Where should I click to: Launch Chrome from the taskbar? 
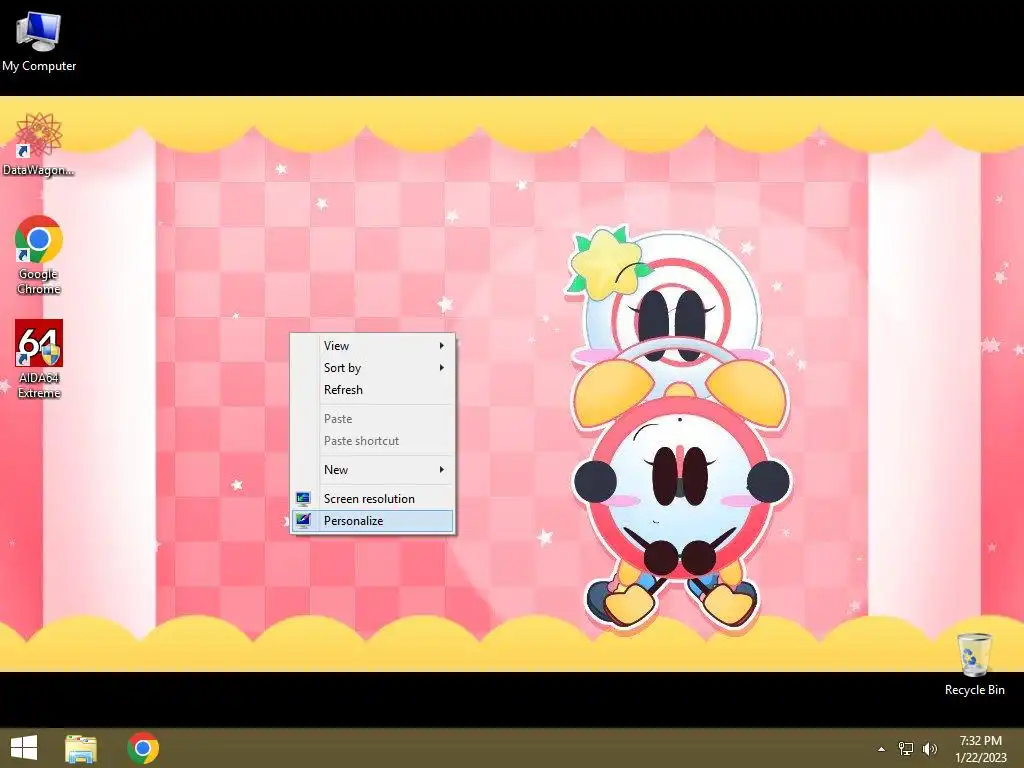pos(143,748)
